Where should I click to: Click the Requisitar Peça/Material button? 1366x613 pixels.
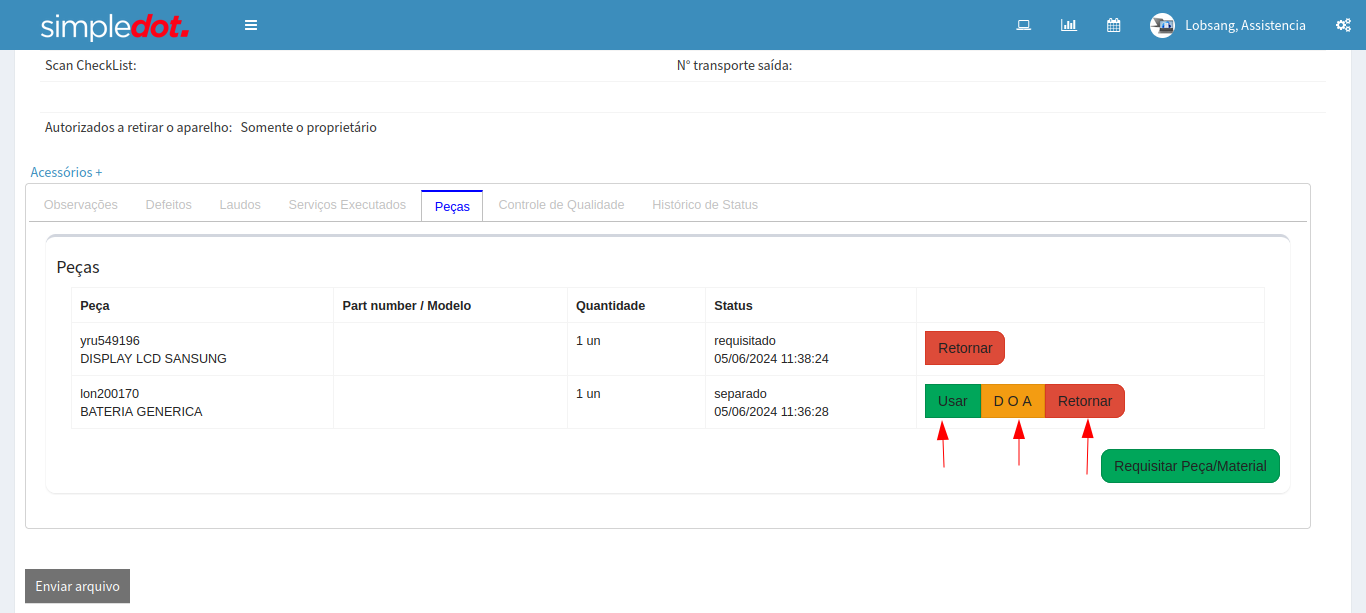tap(1189, 466)
